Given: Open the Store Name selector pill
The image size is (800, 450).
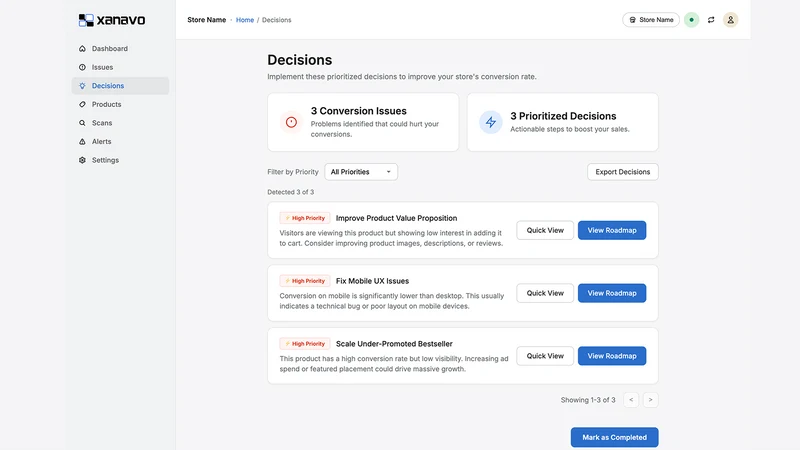Looking at the screenshot, I should (651, 20).
